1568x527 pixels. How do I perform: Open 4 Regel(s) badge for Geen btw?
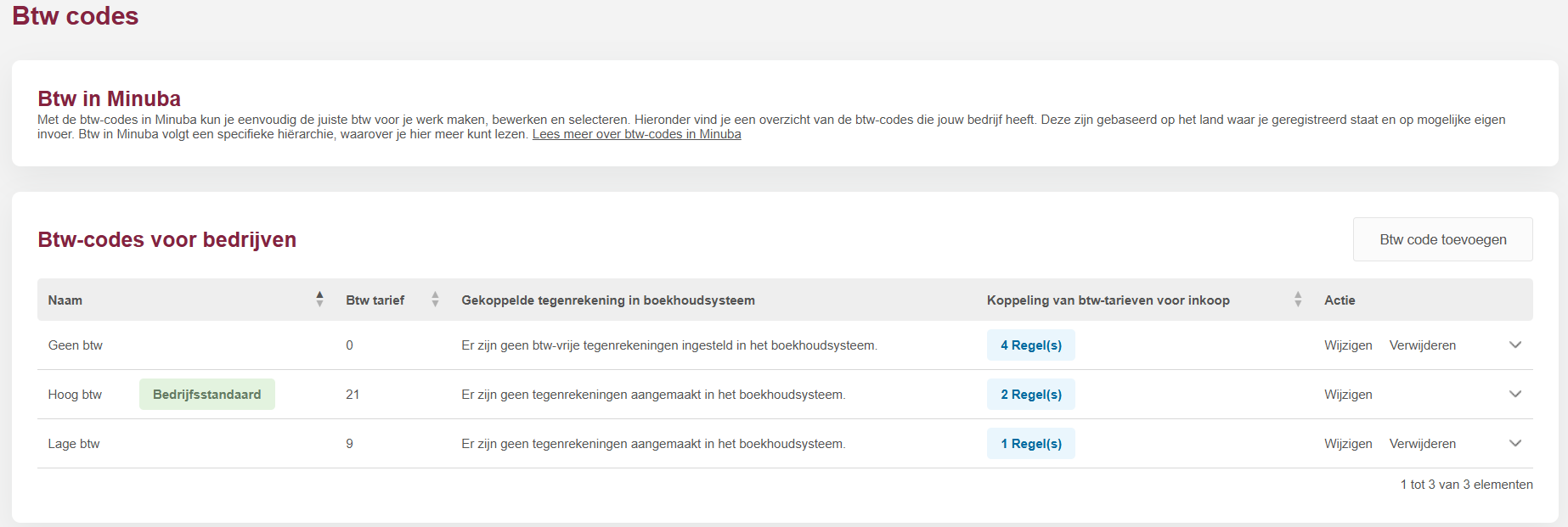point(1030,345)
